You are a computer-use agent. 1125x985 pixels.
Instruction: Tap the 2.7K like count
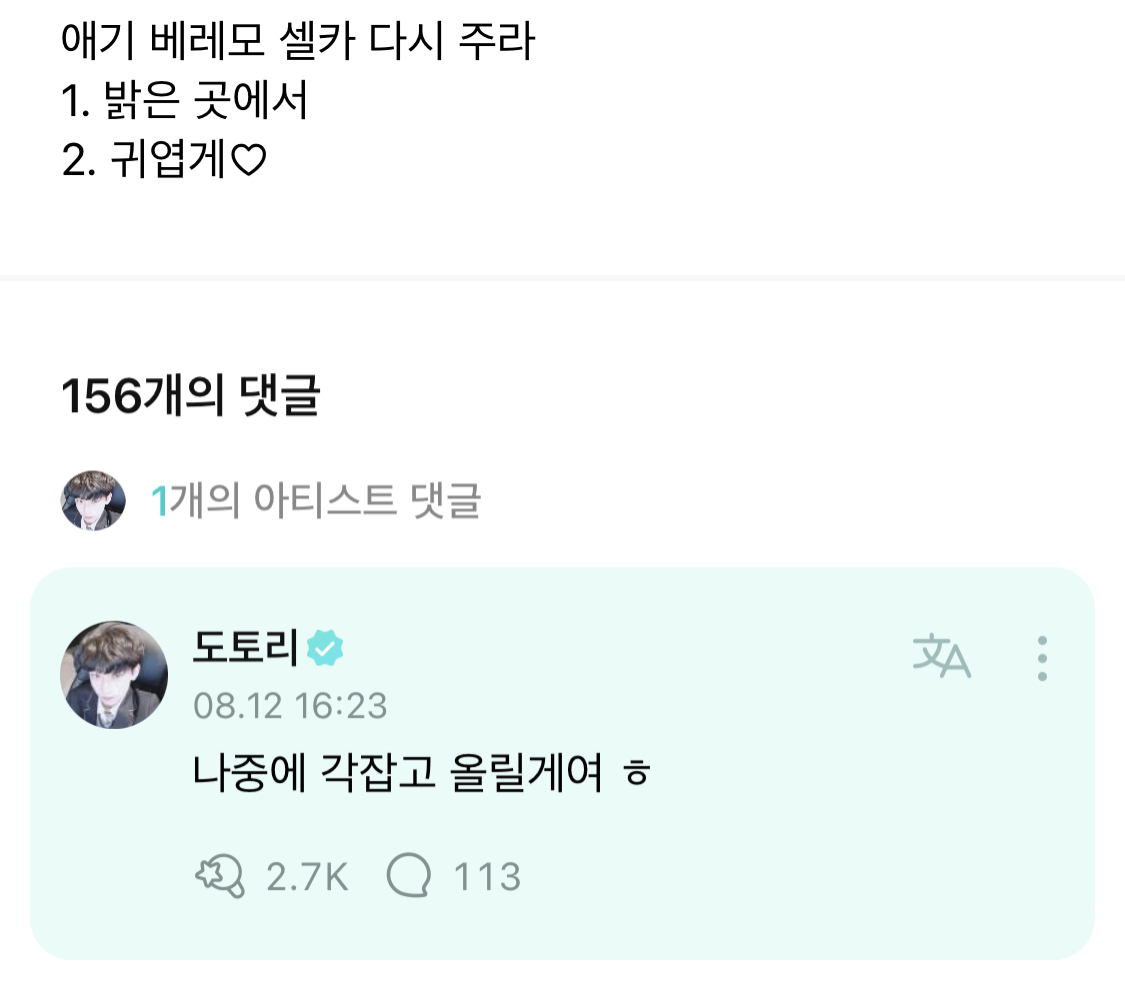click(307, 877)
